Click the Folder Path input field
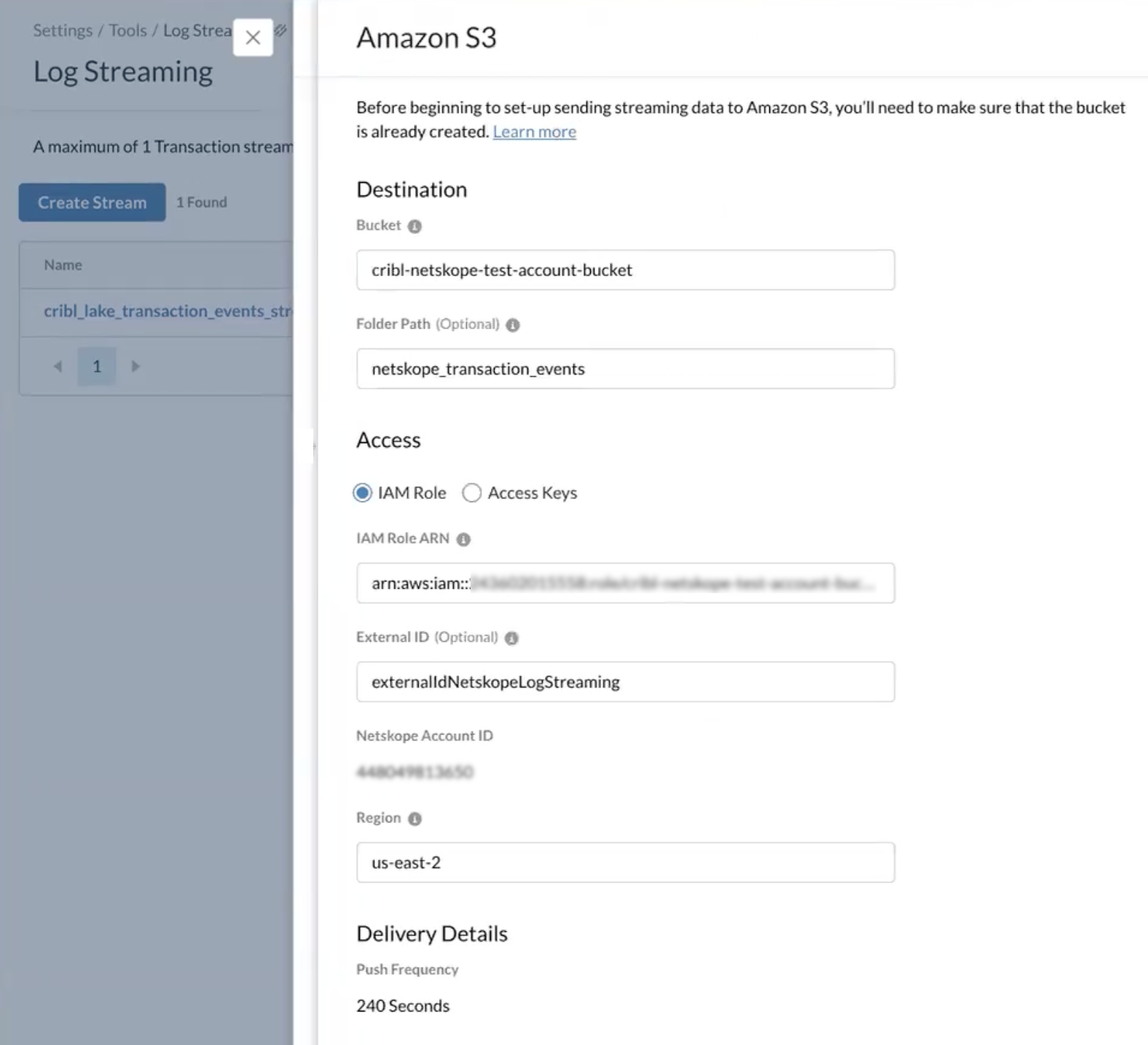Viewport: 1148px width, 1045px height. coord(625,369)
